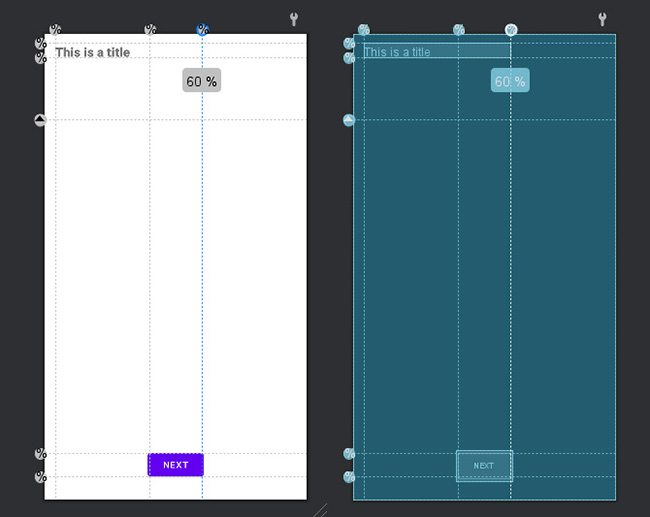Select design view guideline handle at NEXT button's top edge
650x517 pixels.
click(40, 454)
